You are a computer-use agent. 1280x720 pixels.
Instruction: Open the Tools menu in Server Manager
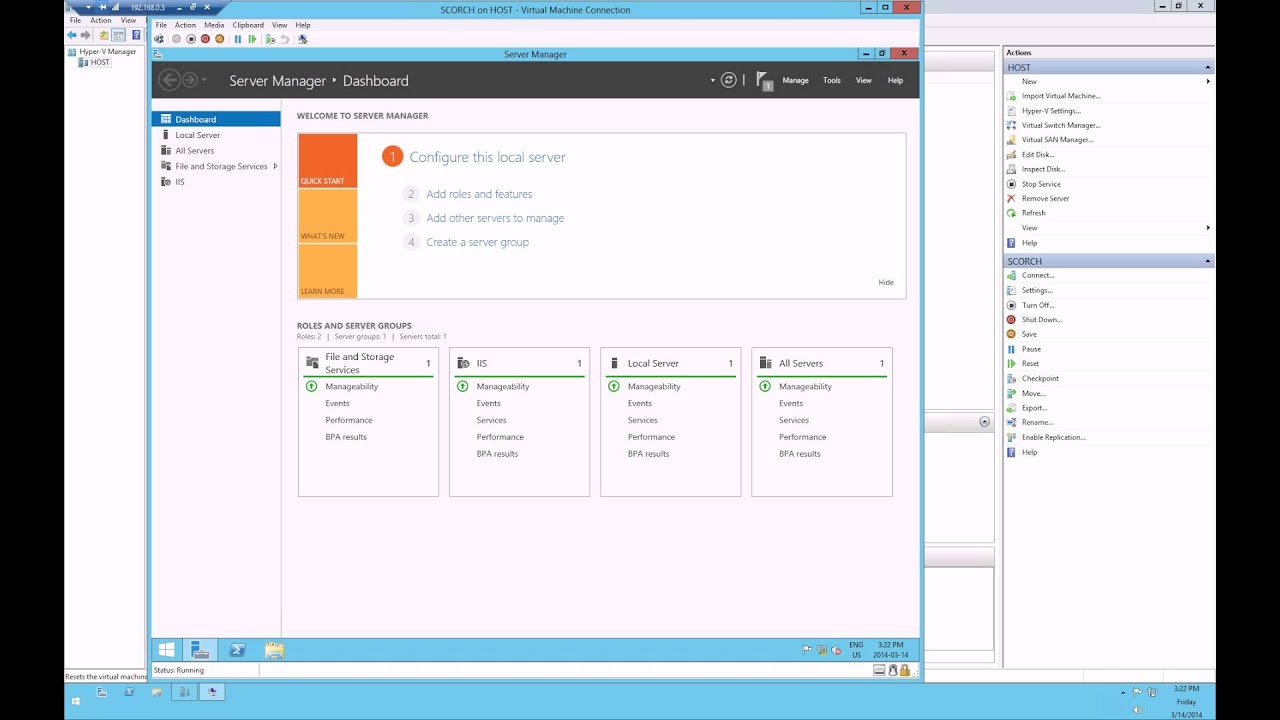pos(832,80)
